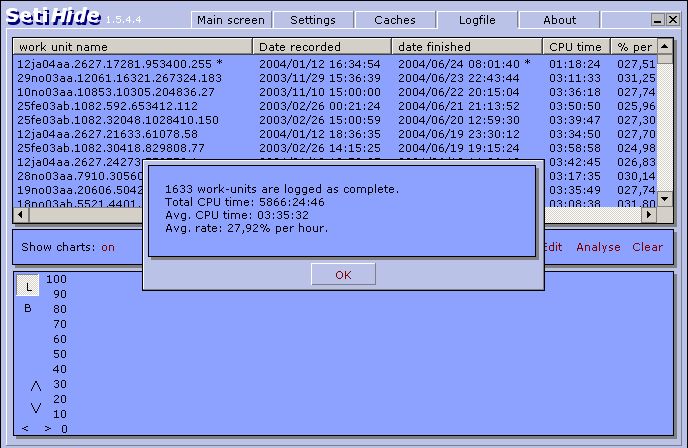This screenshot has width=688, height=448.
Task: Click CPU time value 03:35:49
Action: (x=574, y=190)
